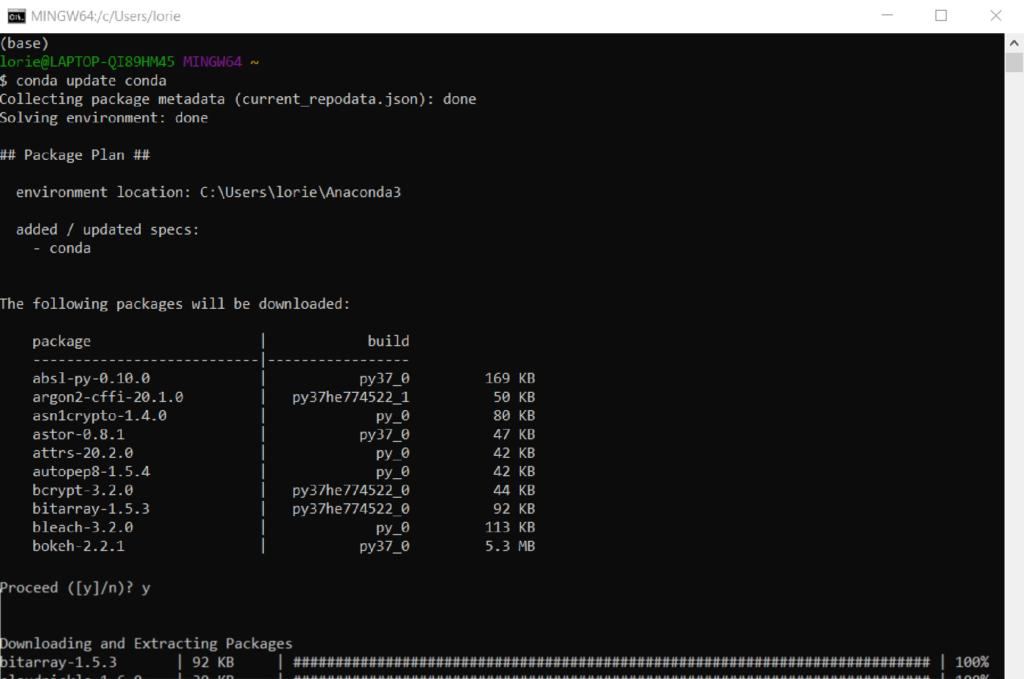This screenshot has width=1024, height=679.
Task: Click the '## Package Plan ##' heading
Action: [75, 155]
